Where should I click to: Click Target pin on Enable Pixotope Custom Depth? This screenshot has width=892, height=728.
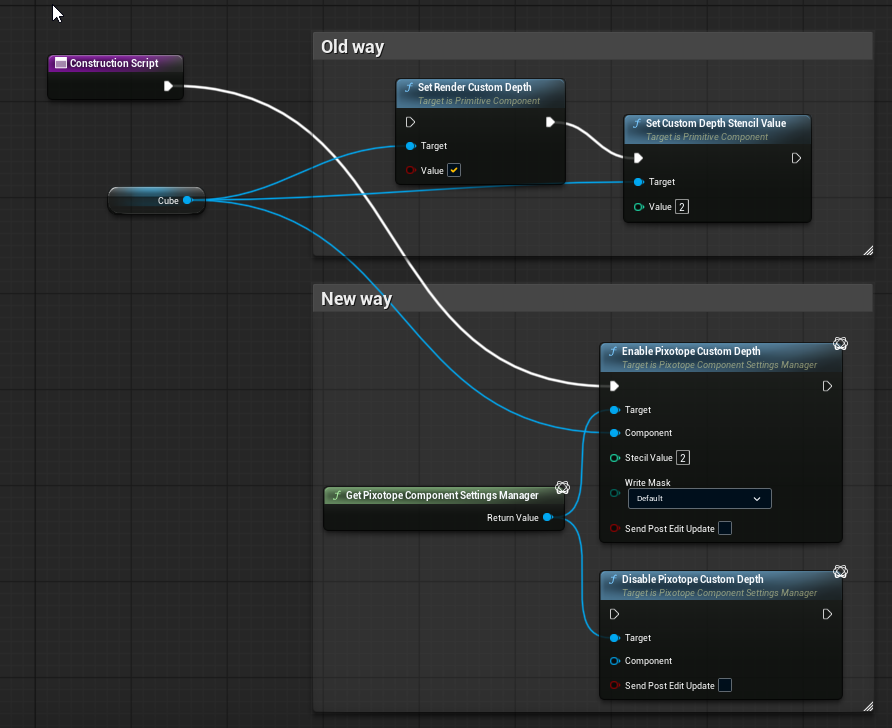(x=614, y=410)
